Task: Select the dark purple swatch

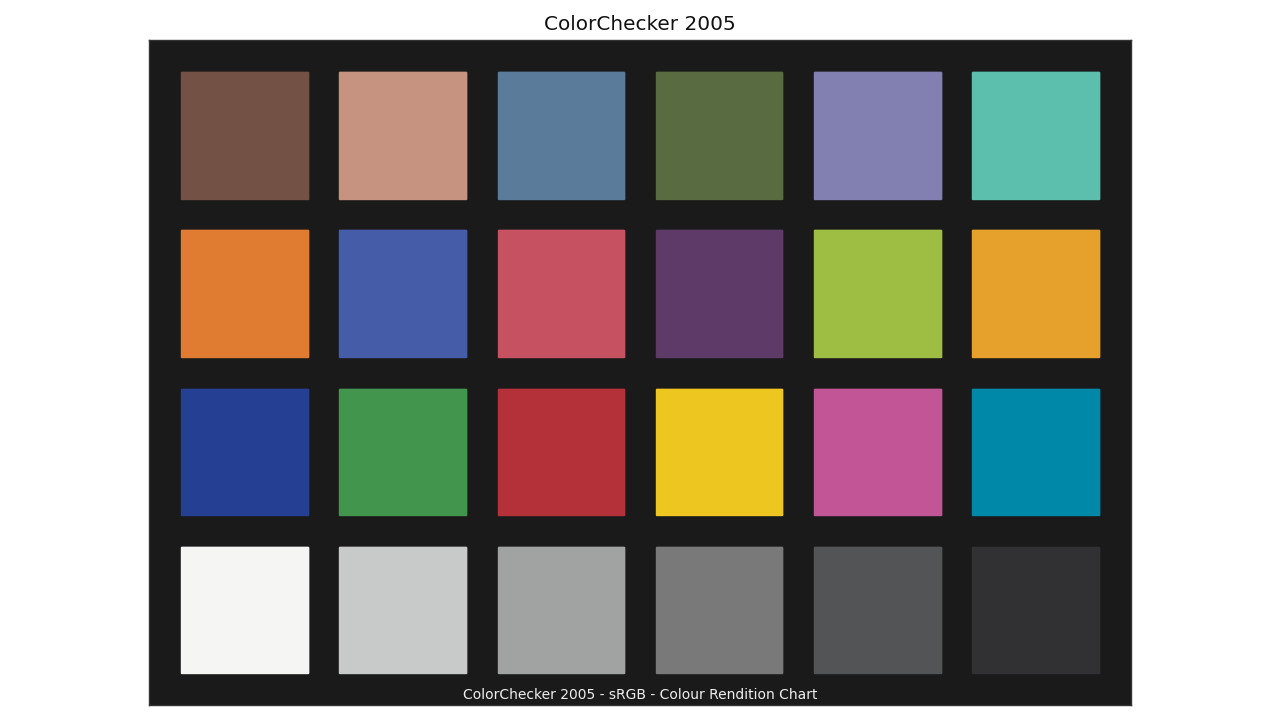Action: [719, 294]
